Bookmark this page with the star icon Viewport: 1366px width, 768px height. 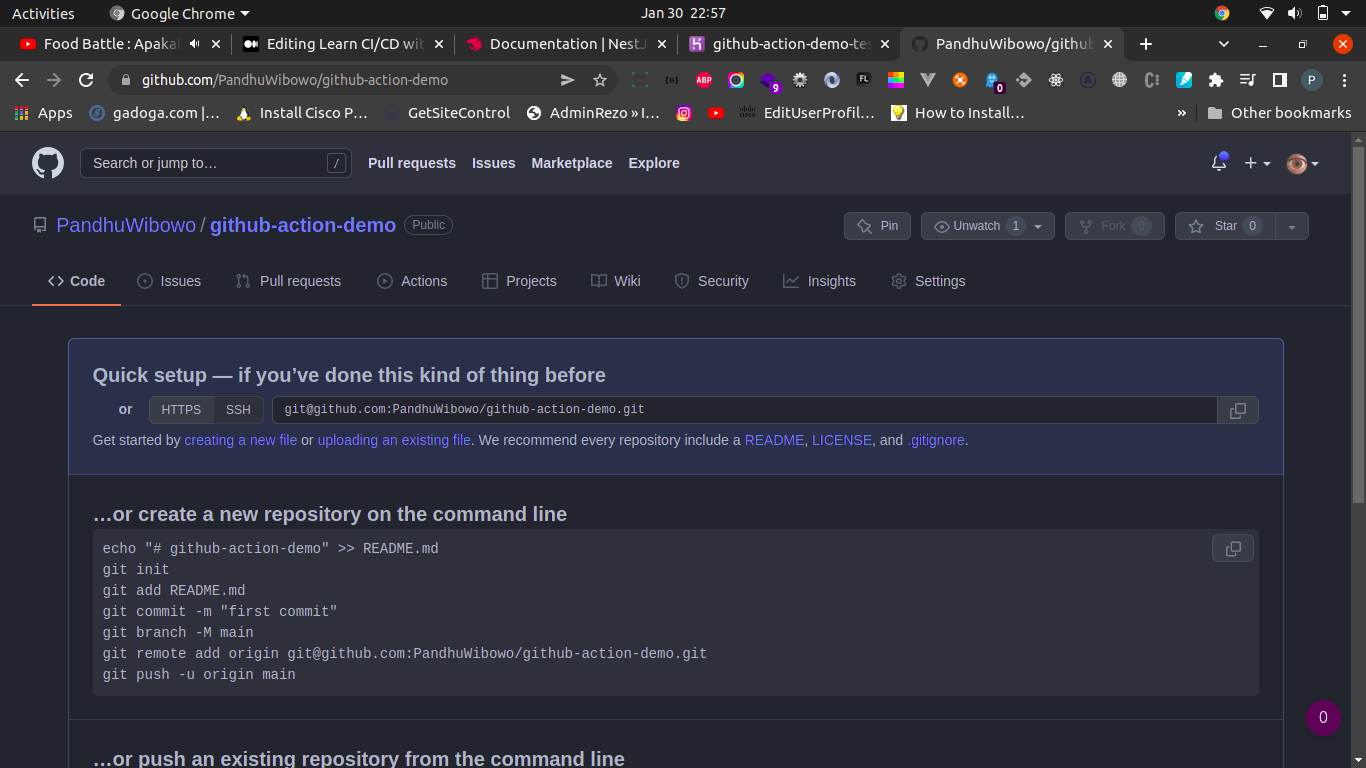[x=600, y=80]
